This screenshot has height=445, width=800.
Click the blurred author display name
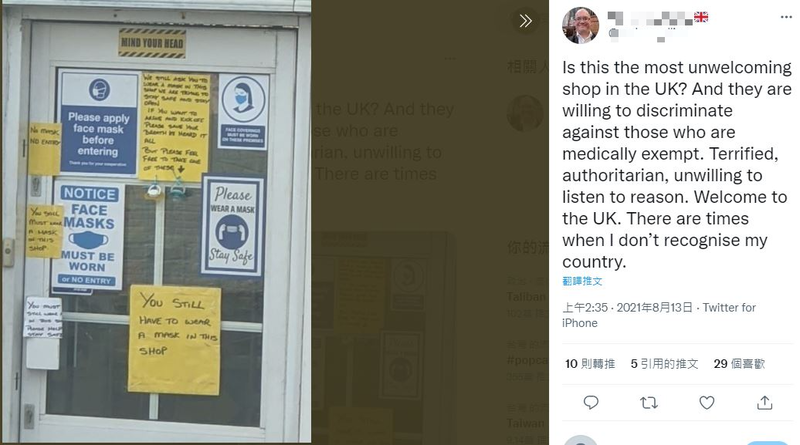click(650, 19)
